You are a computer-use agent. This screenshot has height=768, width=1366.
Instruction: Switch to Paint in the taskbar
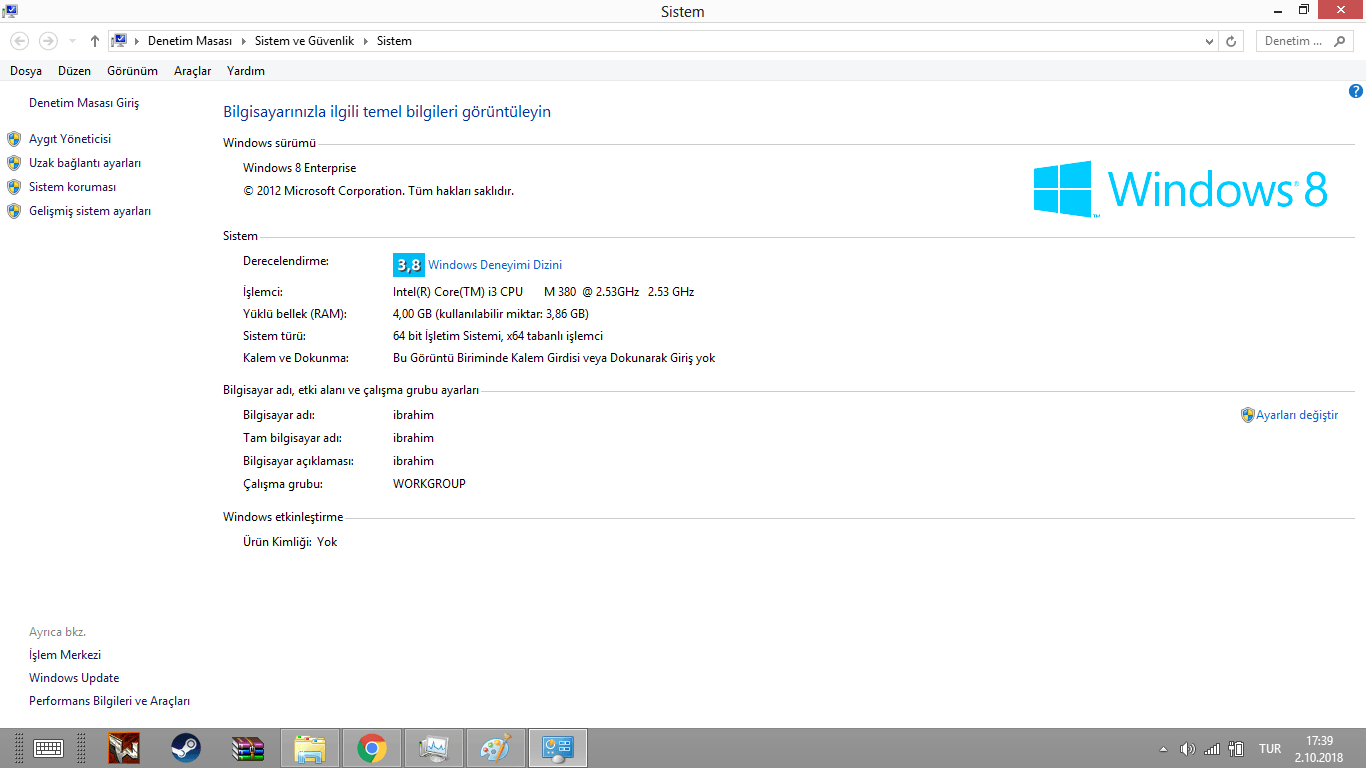click(496, 748)
